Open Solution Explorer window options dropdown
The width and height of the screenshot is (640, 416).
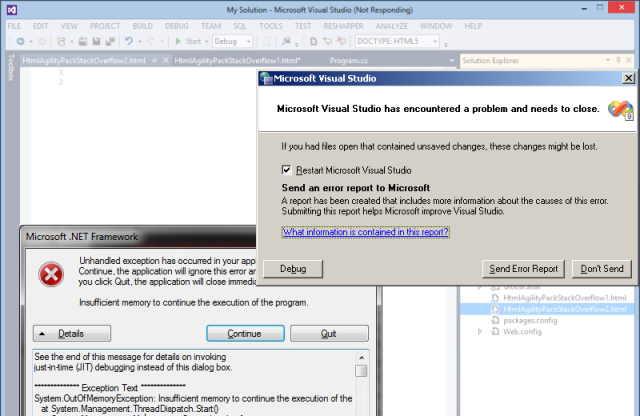pos(608,60)
